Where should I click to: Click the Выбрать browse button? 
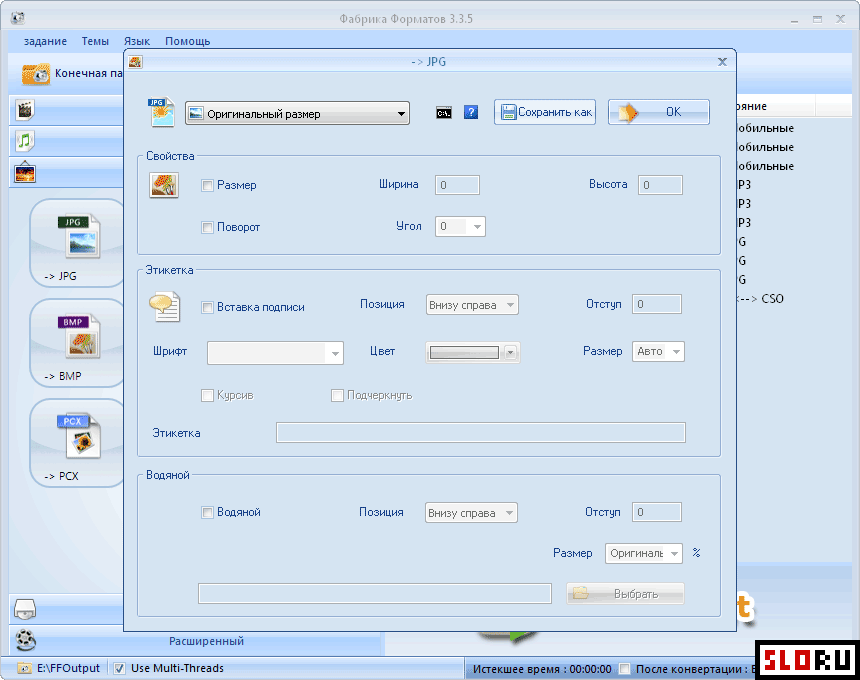(625, 594)
